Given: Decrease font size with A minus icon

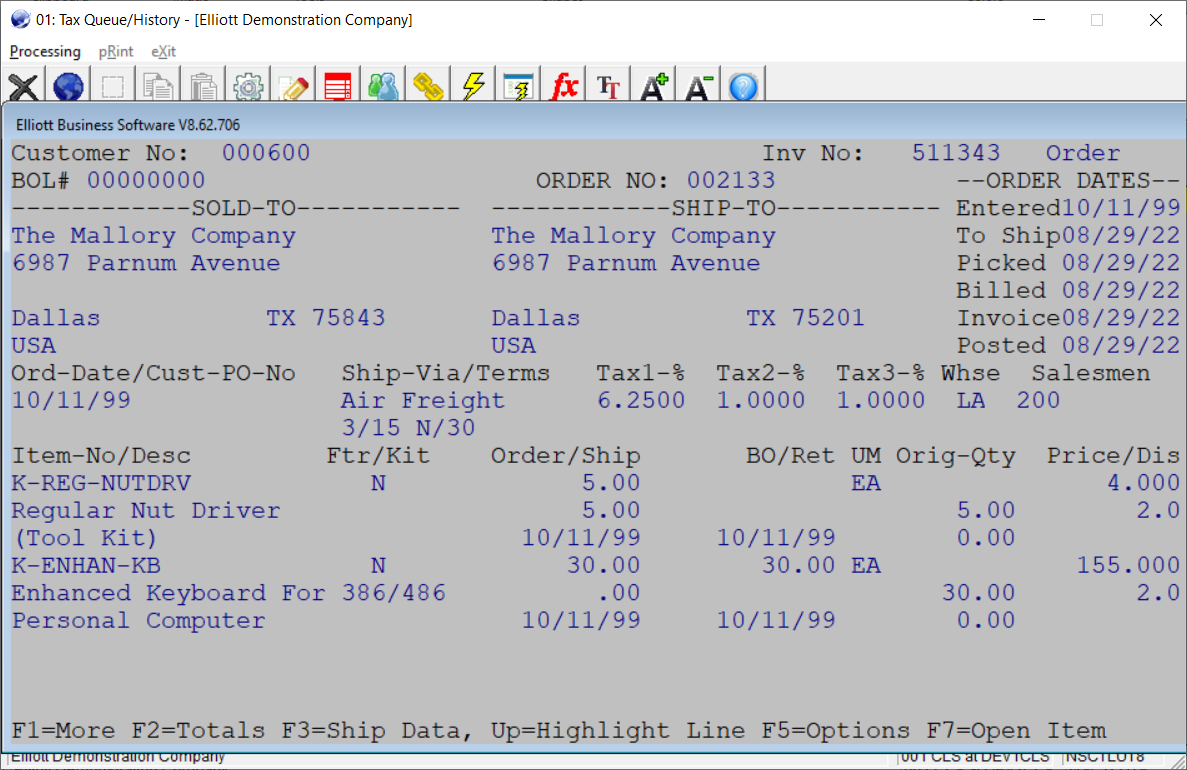Looking at the screenshot, I should click(698, 86).
